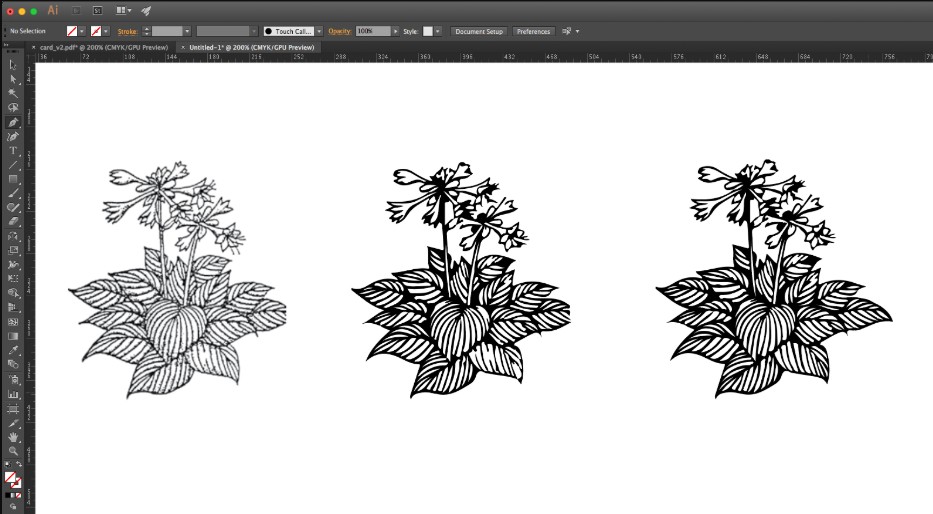Image resolution: width=933 pixels, height=514 pixels.
Task: Click the stroke swatch in control bar
Action: [x=96, y=32]
